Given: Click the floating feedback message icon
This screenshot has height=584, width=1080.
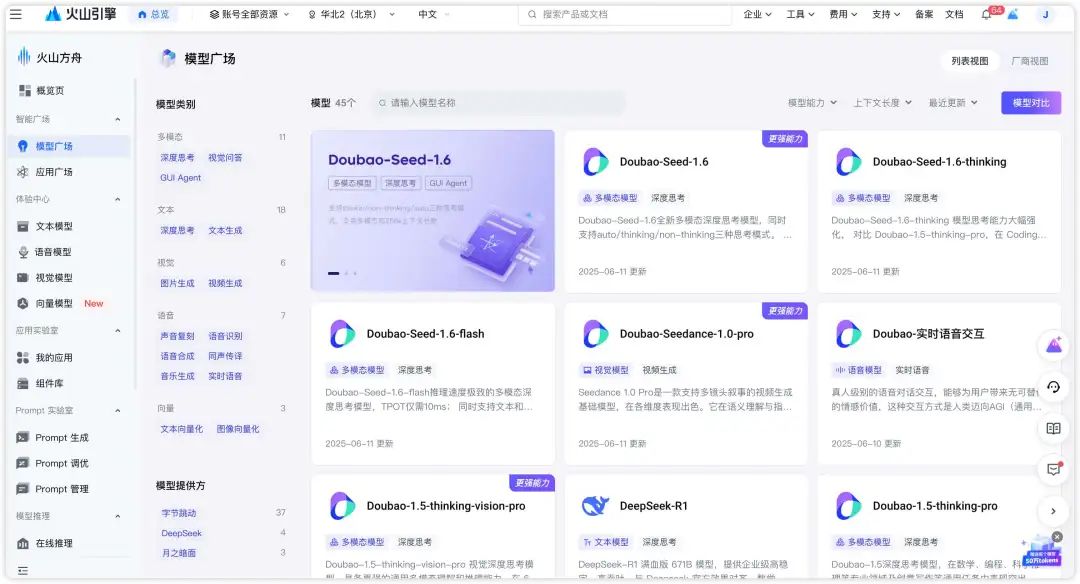Looking at the screenshot, I should click(1054, 469).
